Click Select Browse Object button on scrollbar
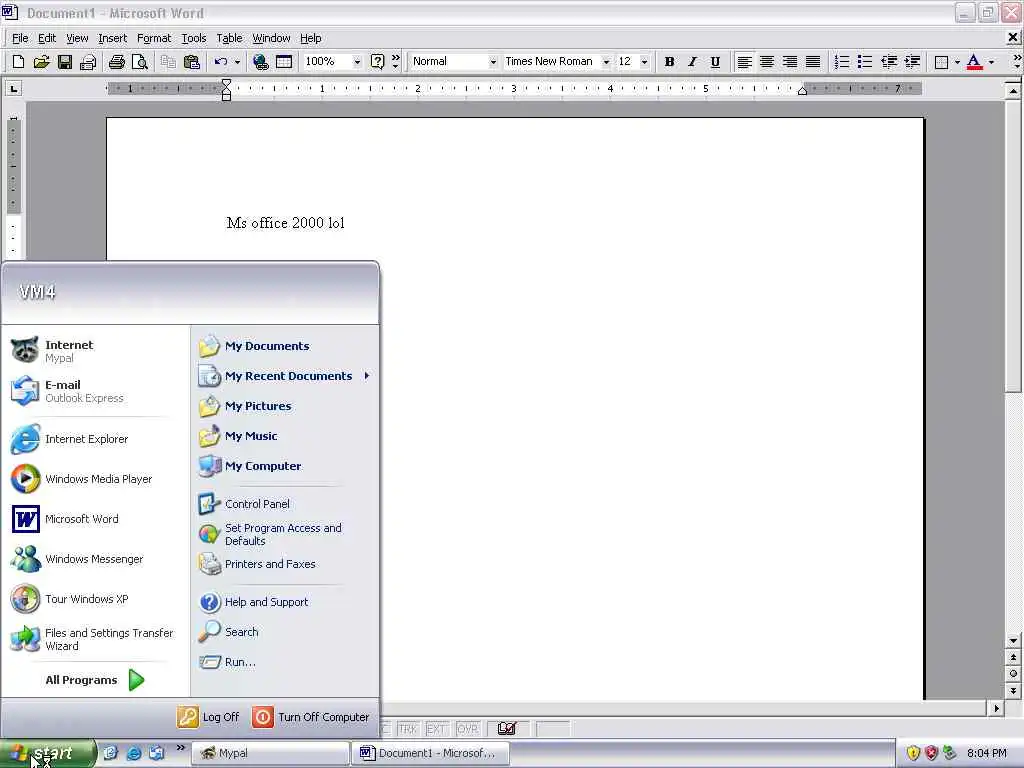 tap(1014, 673)
